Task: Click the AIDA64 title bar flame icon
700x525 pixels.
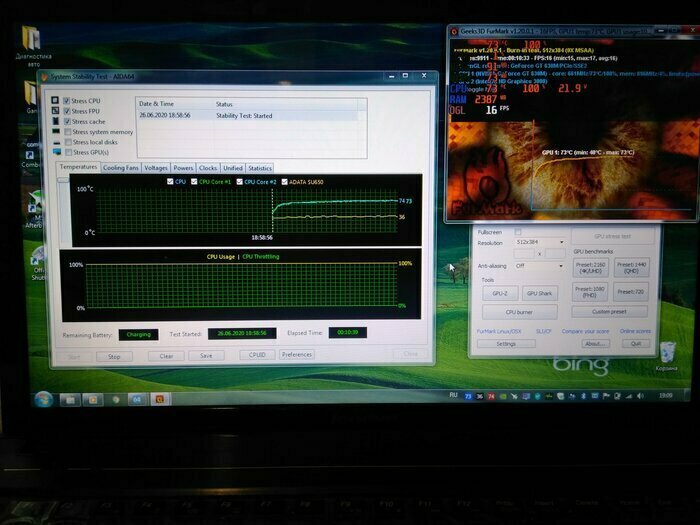Action: (44, 77)
